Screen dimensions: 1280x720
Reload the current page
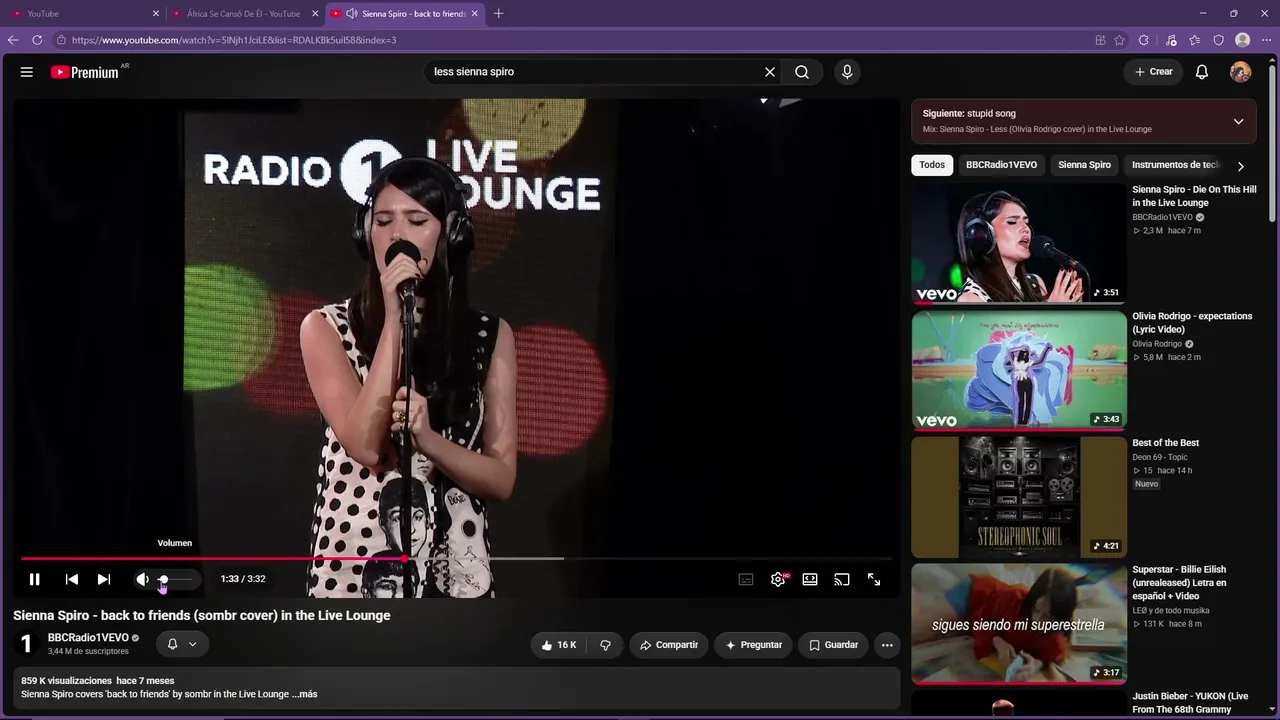37,40
